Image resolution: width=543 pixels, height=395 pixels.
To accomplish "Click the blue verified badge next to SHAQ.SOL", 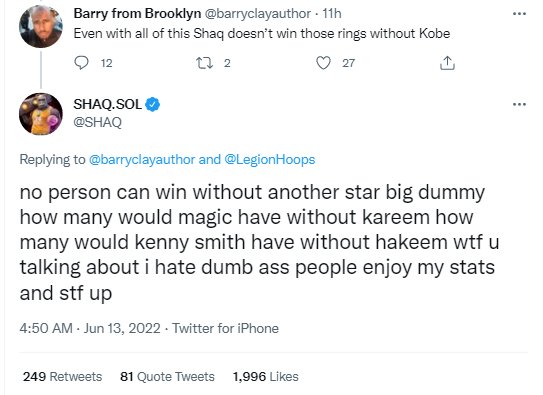I will [152, 104].
